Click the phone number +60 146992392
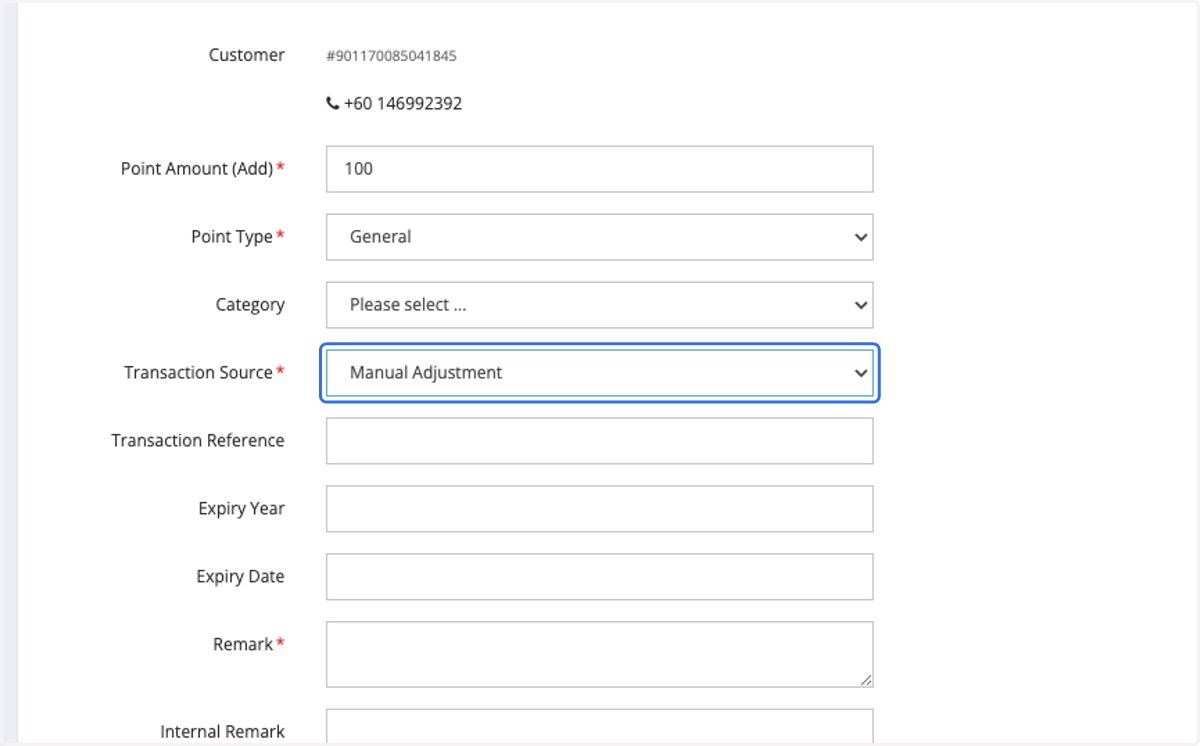1200x746 pixels. tap(403, 103)
